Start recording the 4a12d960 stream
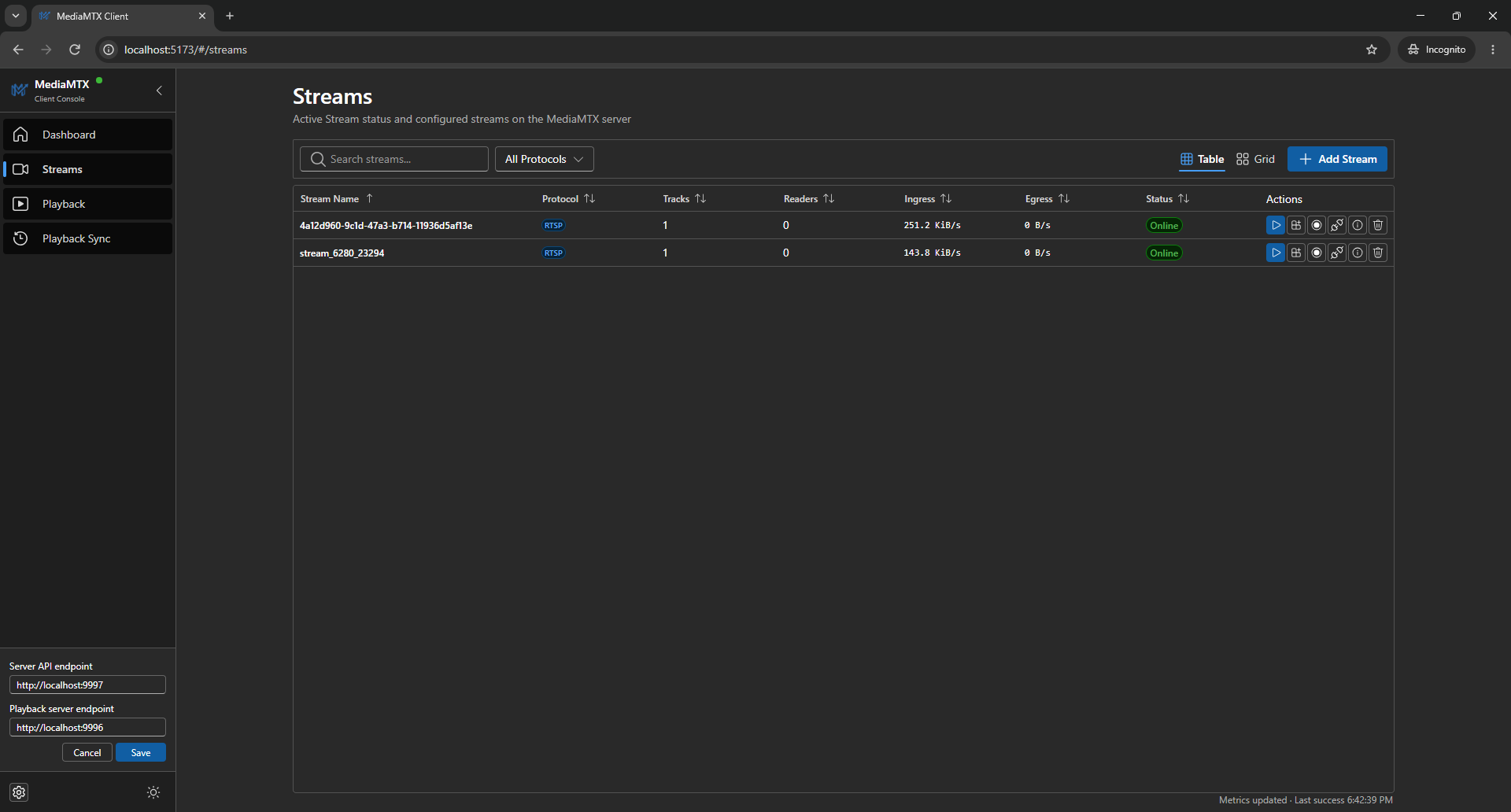 point(1317,225)
